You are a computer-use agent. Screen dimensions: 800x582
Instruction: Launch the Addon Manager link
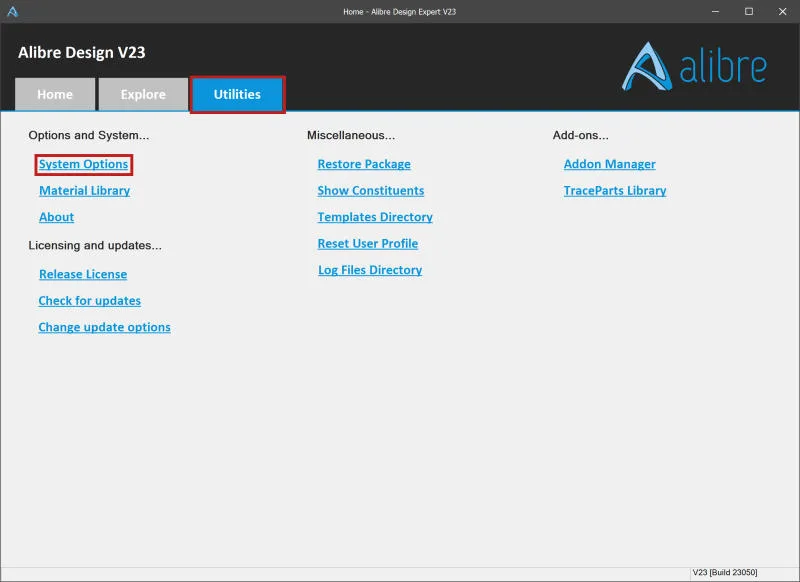click(610, 164)
